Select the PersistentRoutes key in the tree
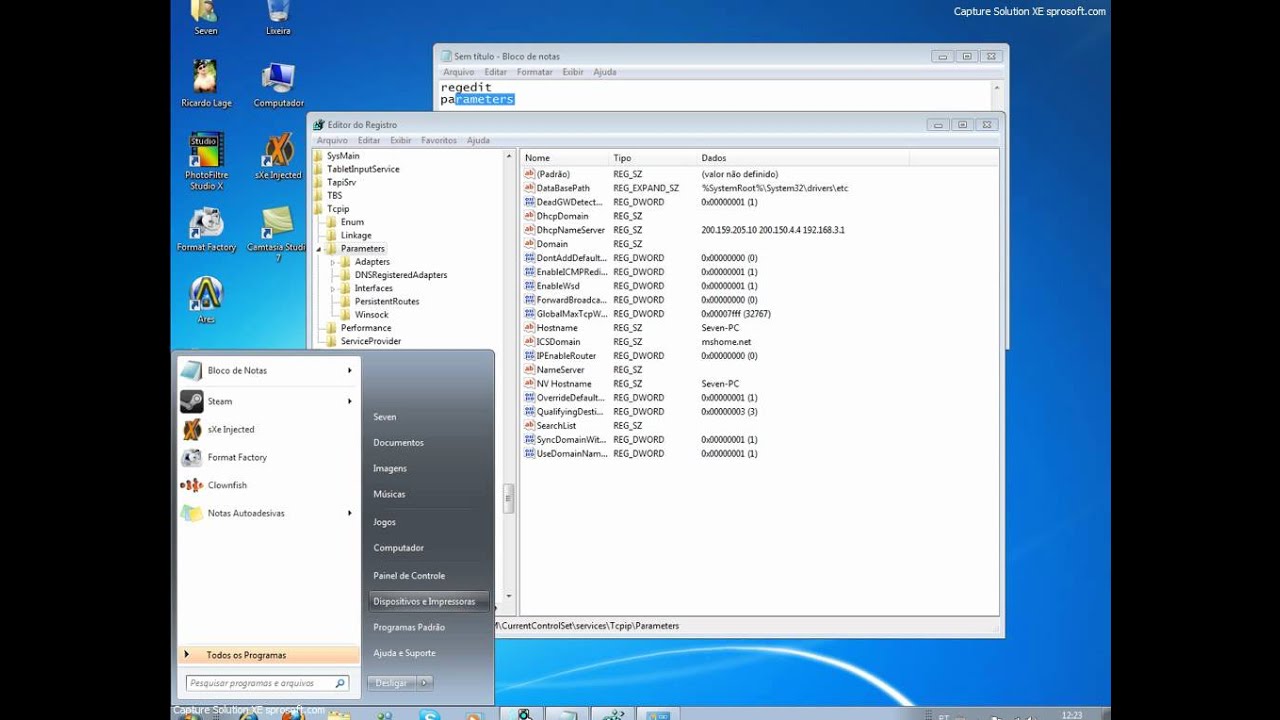The image size is (1280, 720). pyautogui.click(x=387, y=301)
